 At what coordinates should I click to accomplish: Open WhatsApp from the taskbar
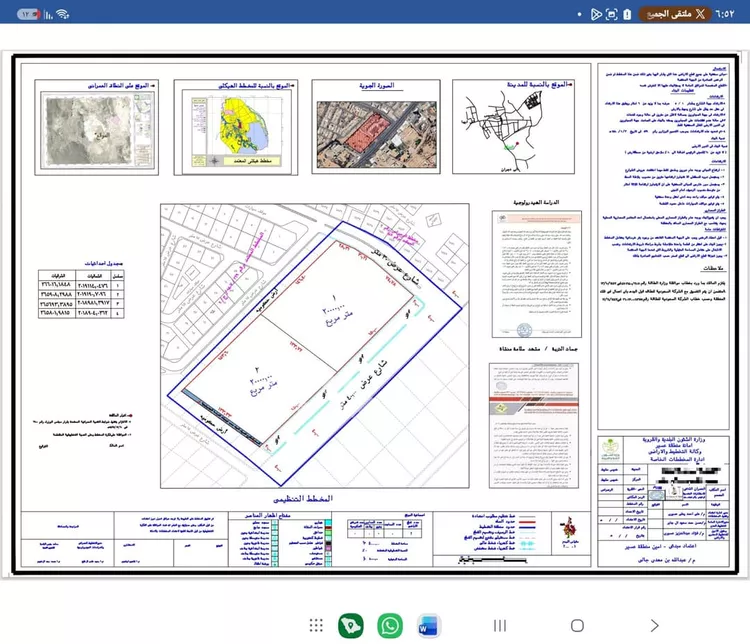tap(390, 625)
